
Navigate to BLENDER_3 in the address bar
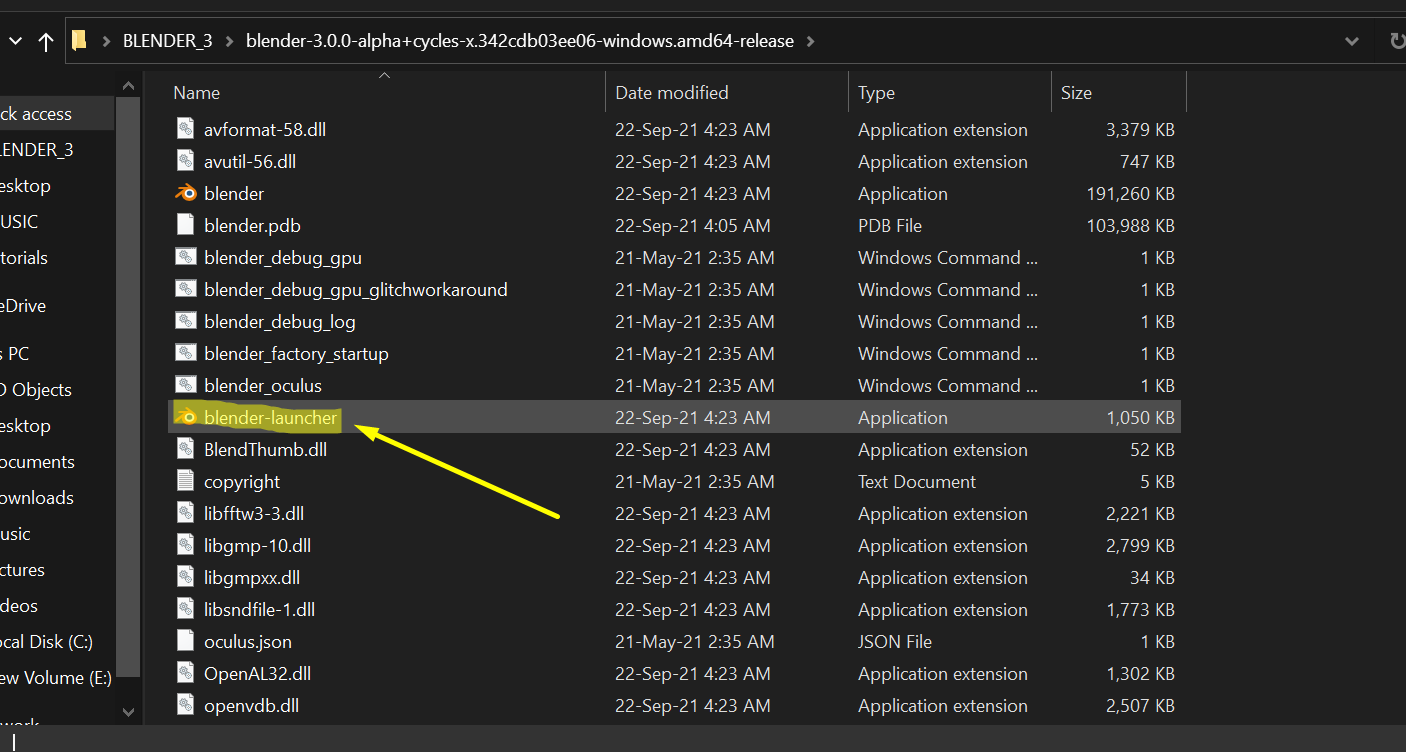point(167,41)
